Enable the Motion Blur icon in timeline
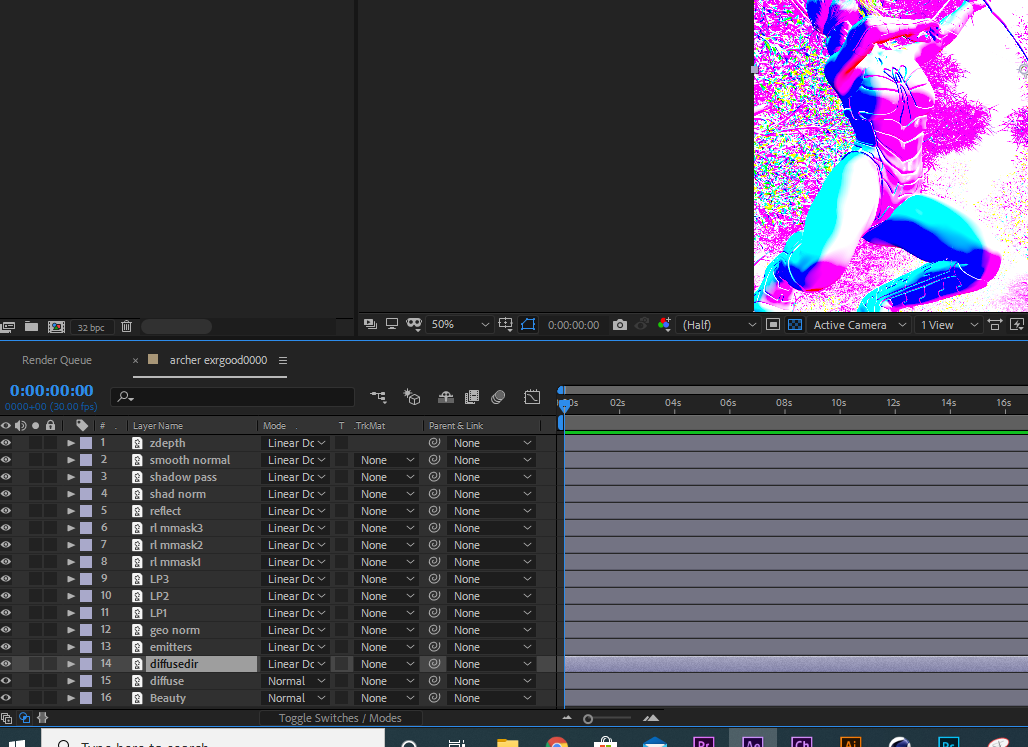1028x747 pixels. pos(498,397)
